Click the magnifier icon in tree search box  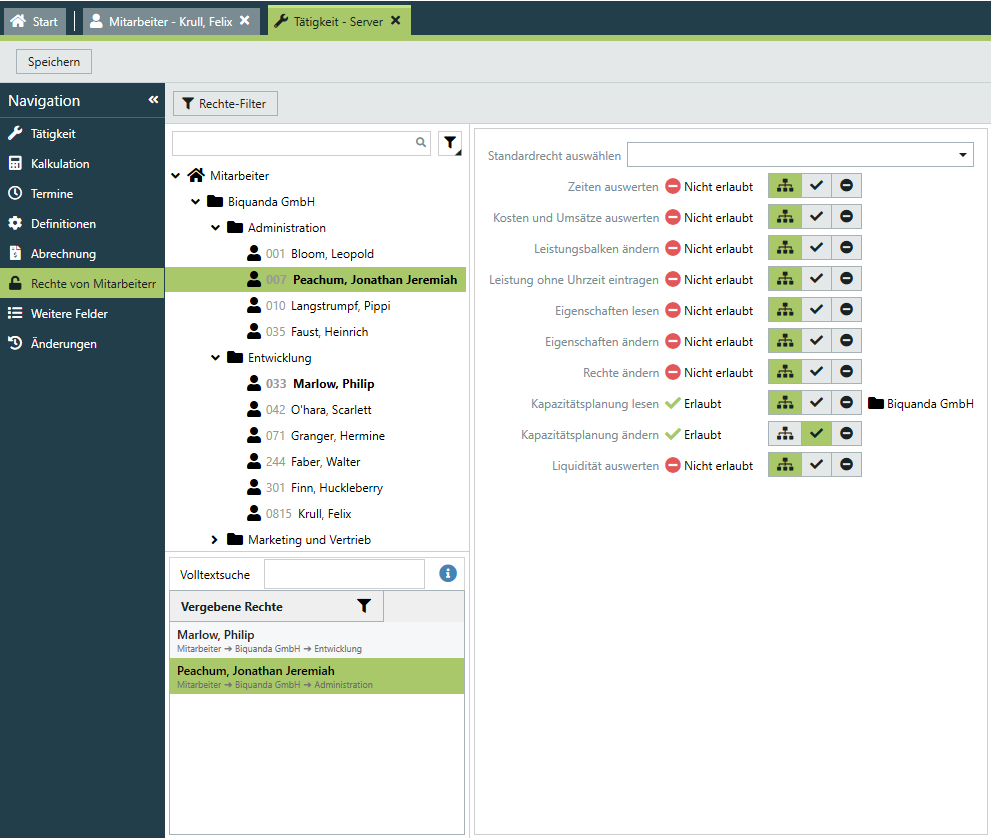click(x=421, y=143)
